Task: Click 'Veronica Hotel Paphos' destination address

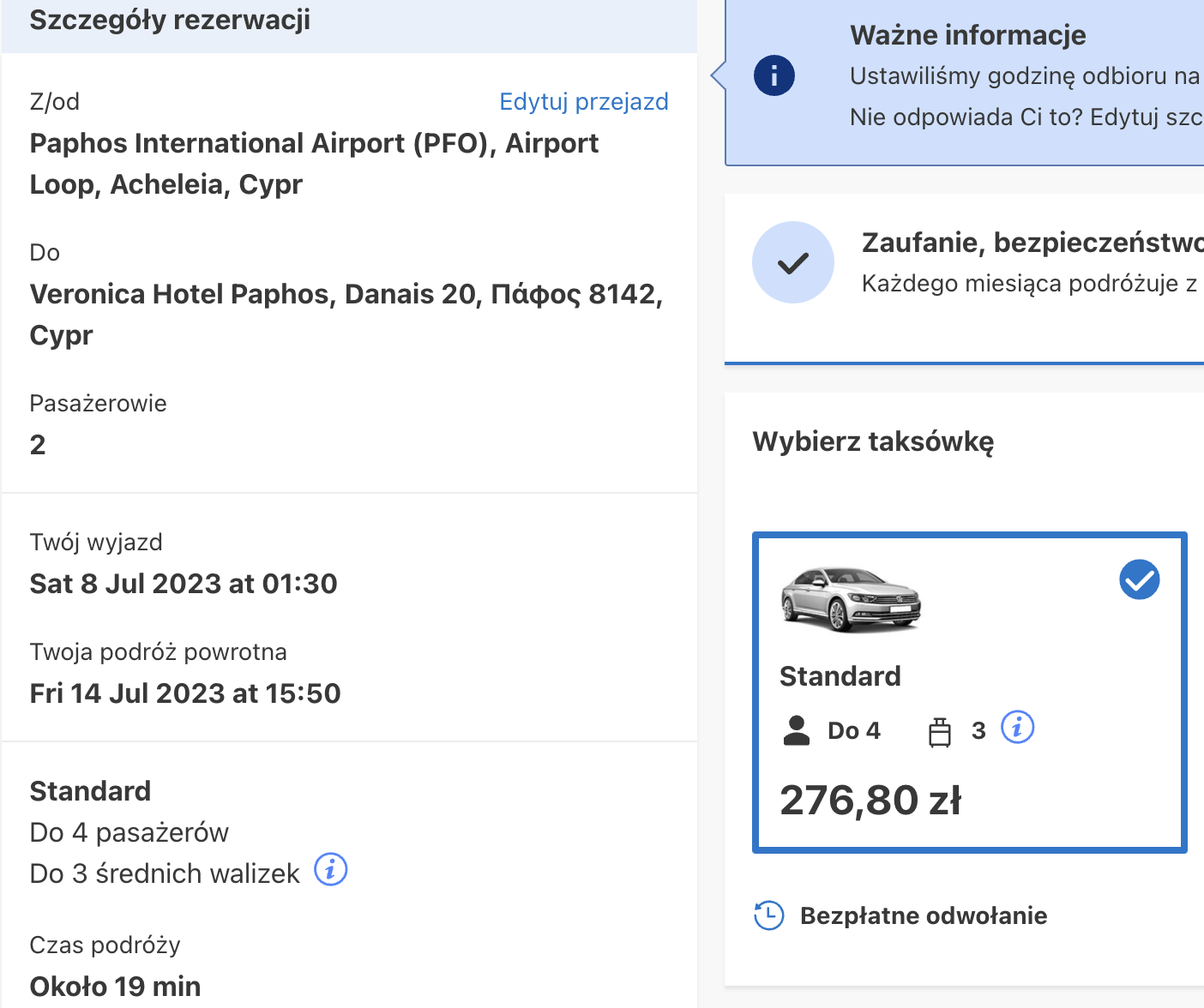Action: (x=346, y=315)
